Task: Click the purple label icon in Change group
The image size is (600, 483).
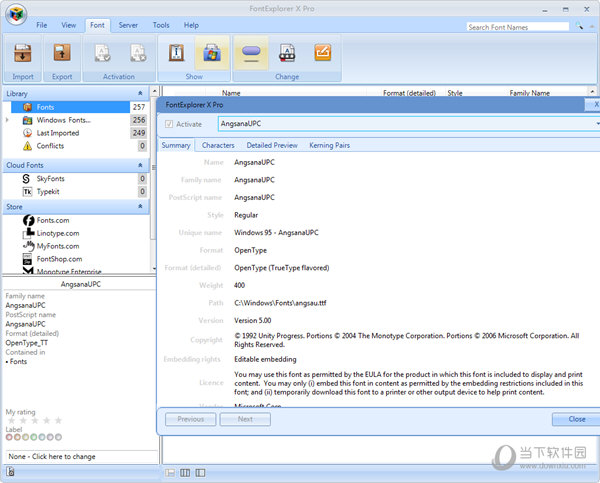Action: pos(251,53)
